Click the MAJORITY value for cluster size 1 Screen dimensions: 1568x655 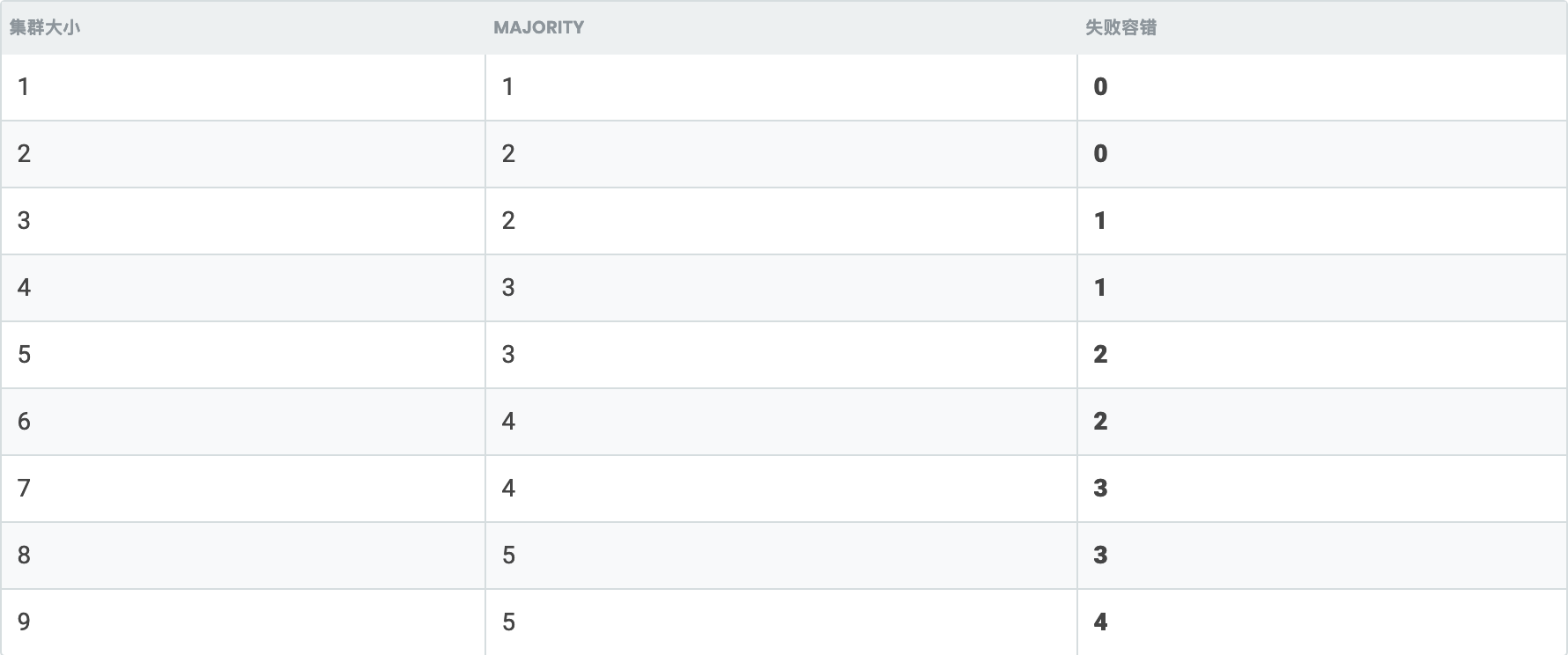(x=508, y=87)
